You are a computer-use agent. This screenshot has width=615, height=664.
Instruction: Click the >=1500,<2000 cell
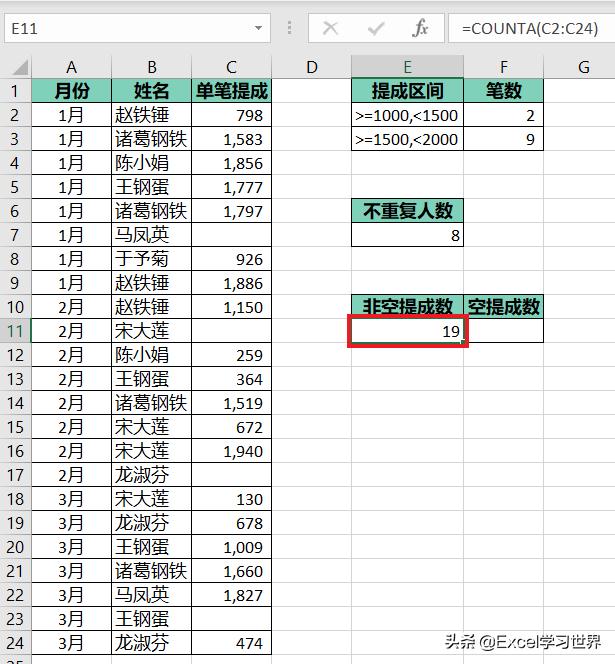pos(407,139)
